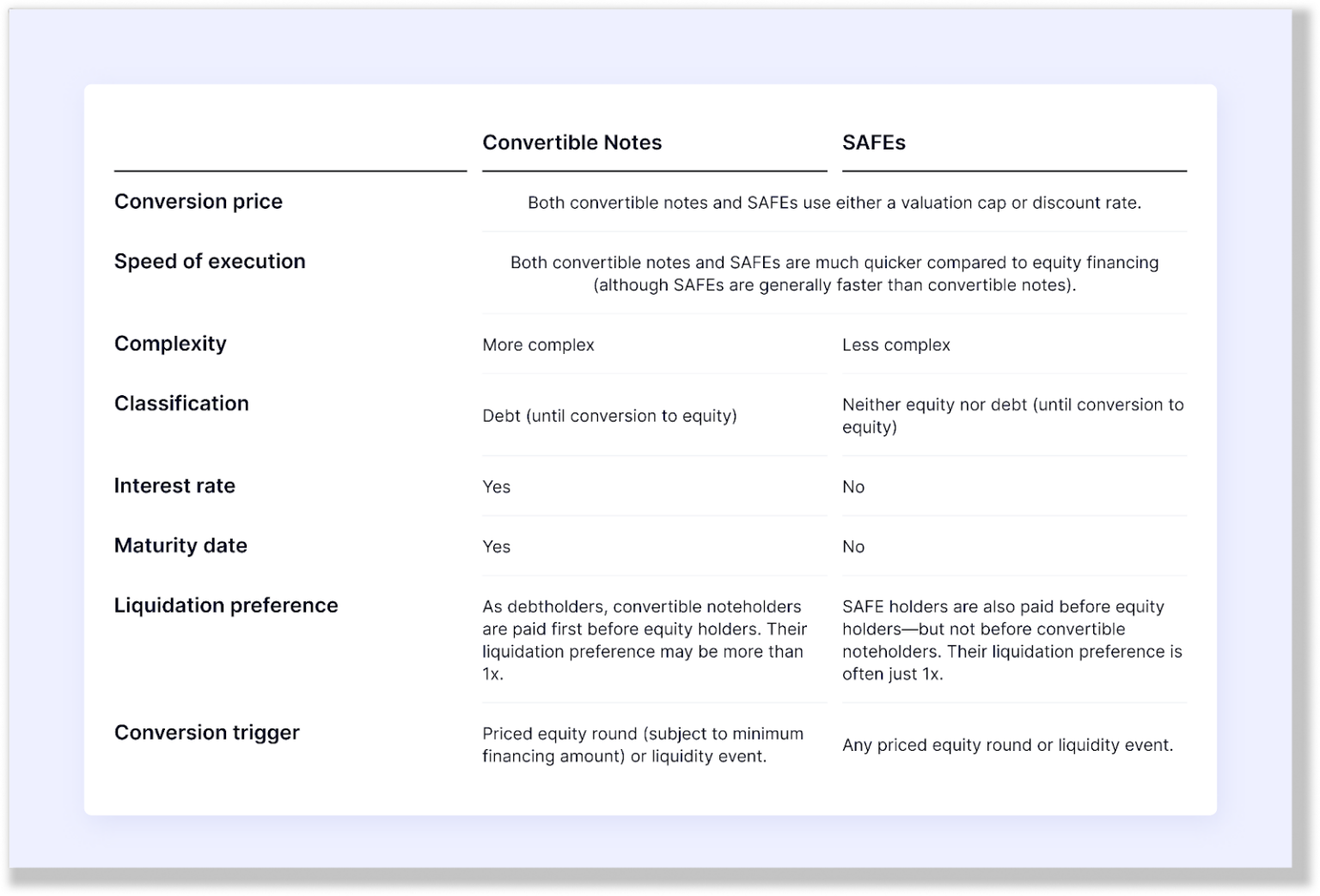Screen dimensions: 1320x896
Task: Click 'Yes' in the Interest rate row
Action: [x=497, y=487]
